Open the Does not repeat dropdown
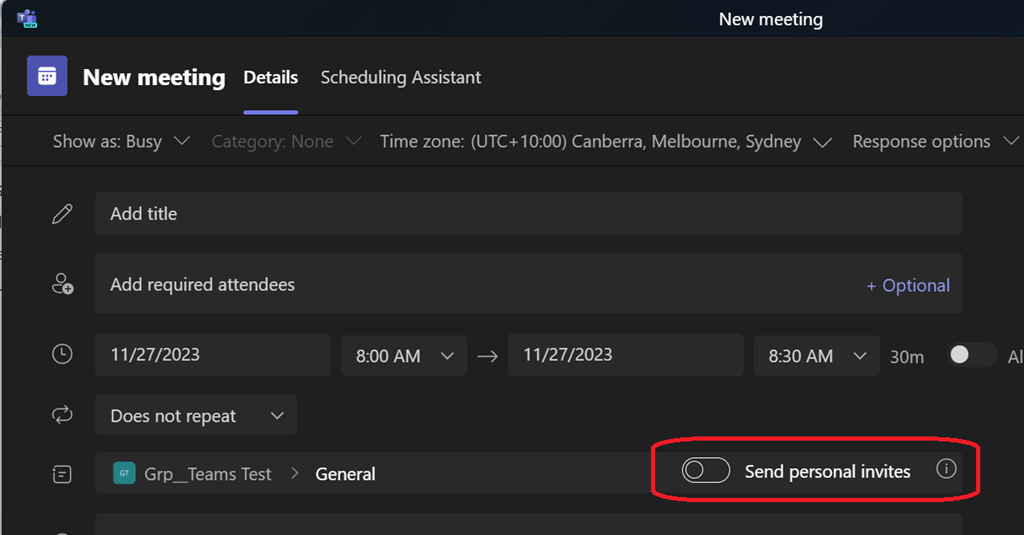Screen dimensions: 1024x535 pos(196,416)
